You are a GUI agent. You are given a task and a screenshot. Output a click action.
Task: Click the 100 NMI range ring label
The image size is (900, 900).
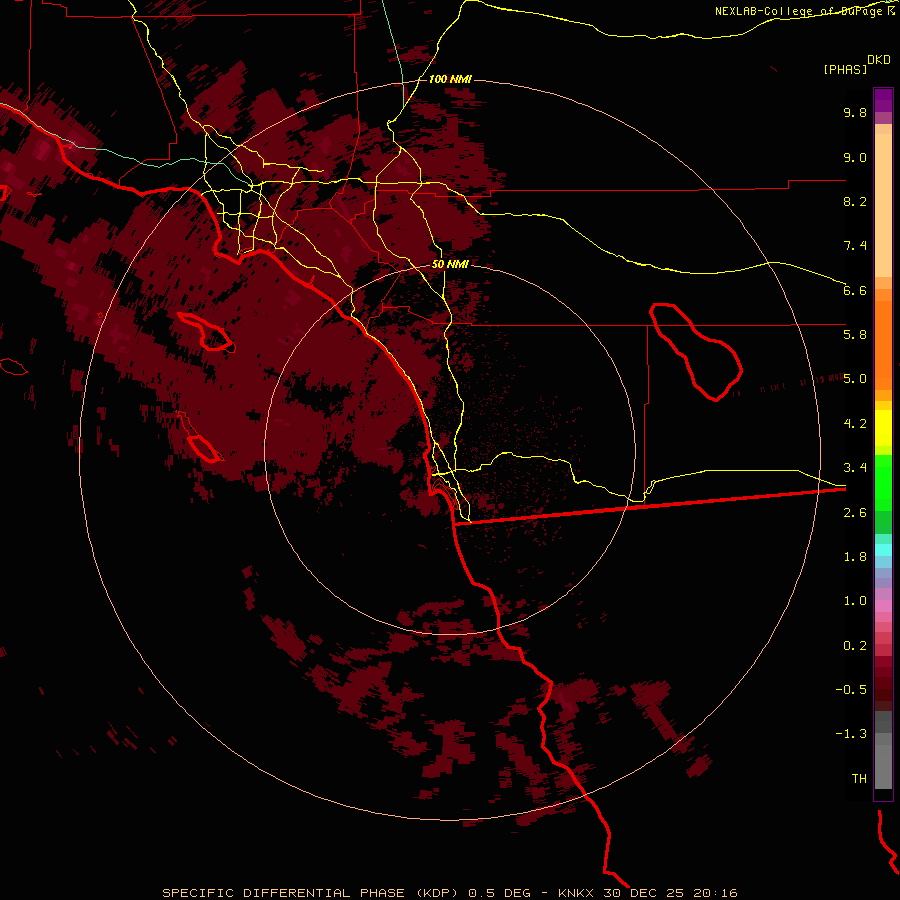click(x=450, y=79)
